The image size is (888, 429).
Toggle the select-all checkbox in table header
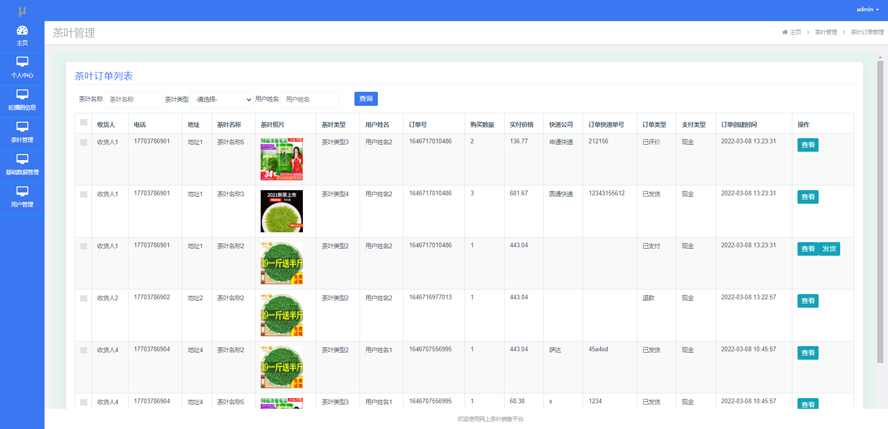(x=84, y=122)
